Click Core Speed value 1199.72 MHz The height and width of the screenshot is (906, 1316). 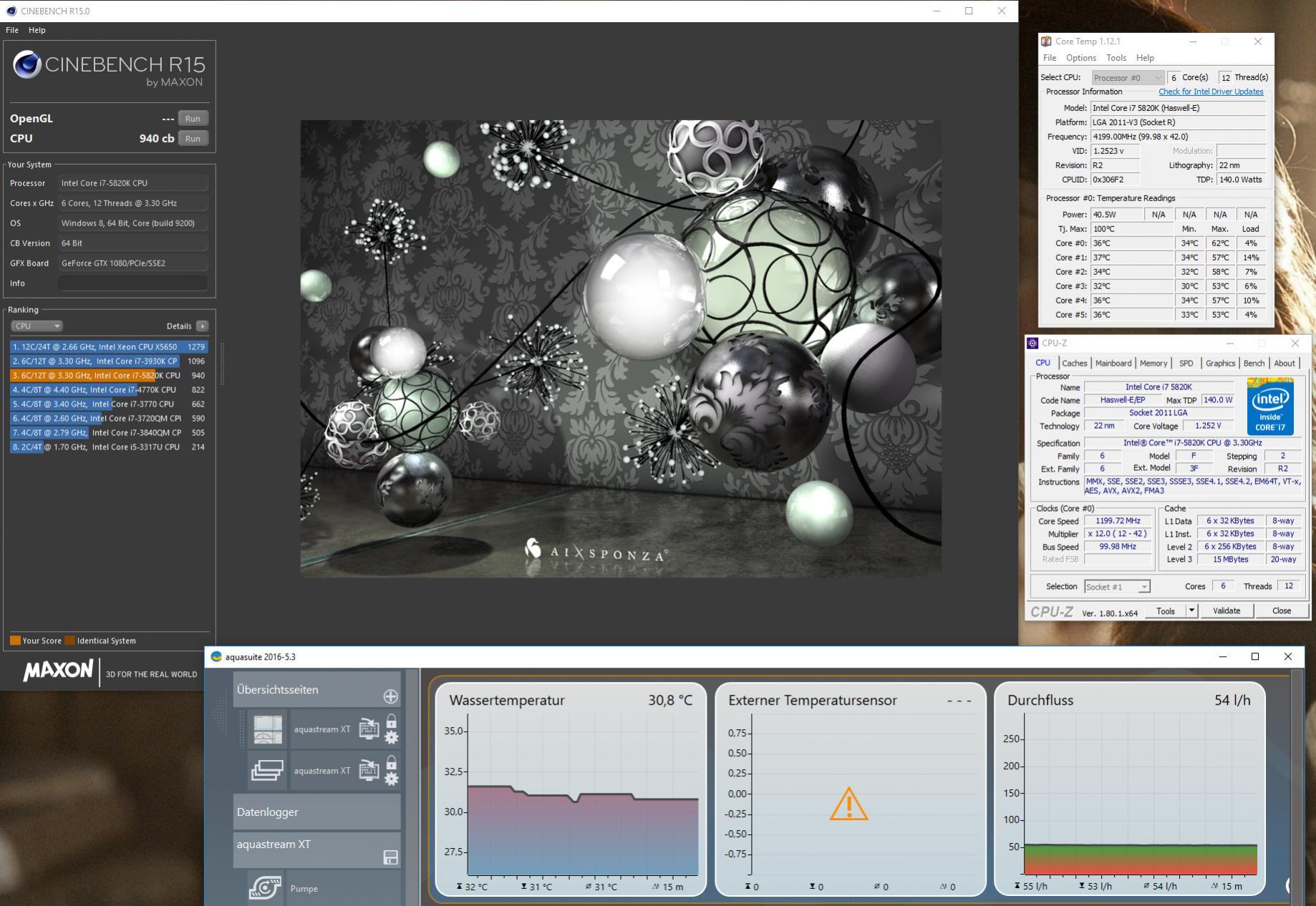pyautogui.click(x=1118, y=521)
